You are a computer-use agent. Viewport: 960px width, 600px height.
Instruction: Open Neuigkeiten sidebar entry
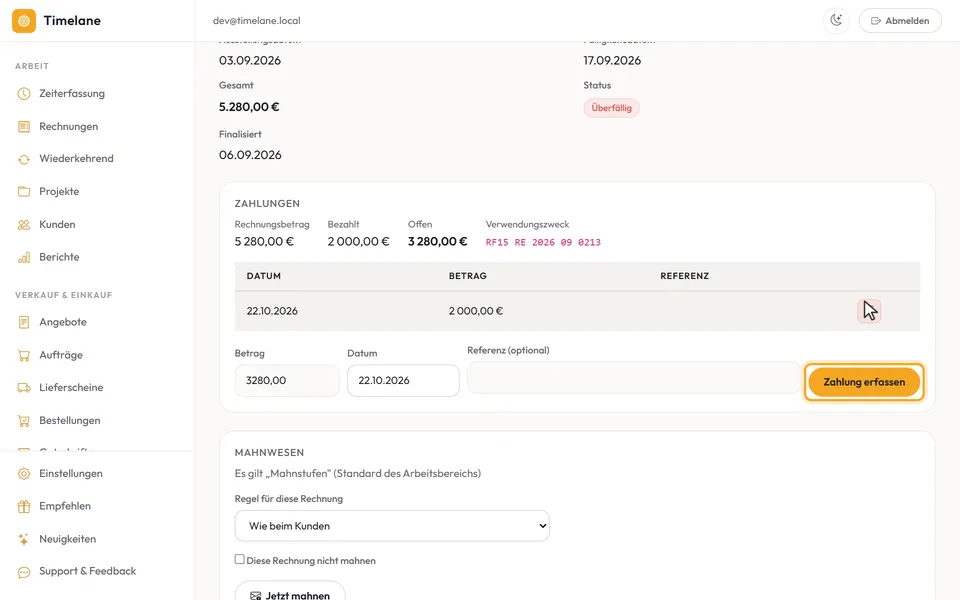tap(67, 539)
